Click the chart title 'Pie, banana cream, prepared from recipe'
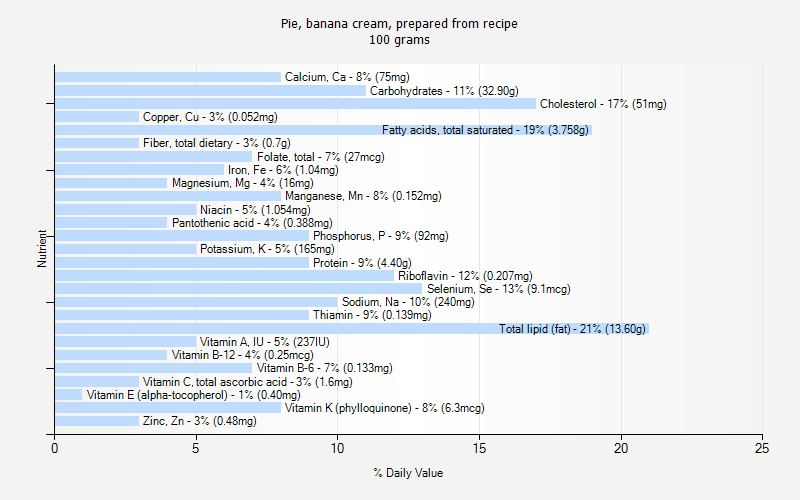 click(399, 24)
